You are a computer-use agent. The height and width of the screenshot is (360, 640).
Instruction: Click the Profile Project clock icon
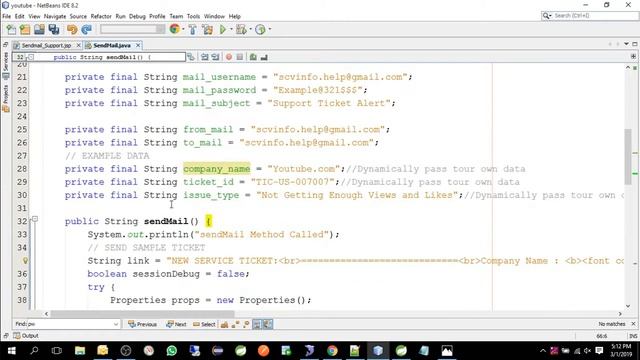(260, 29)
